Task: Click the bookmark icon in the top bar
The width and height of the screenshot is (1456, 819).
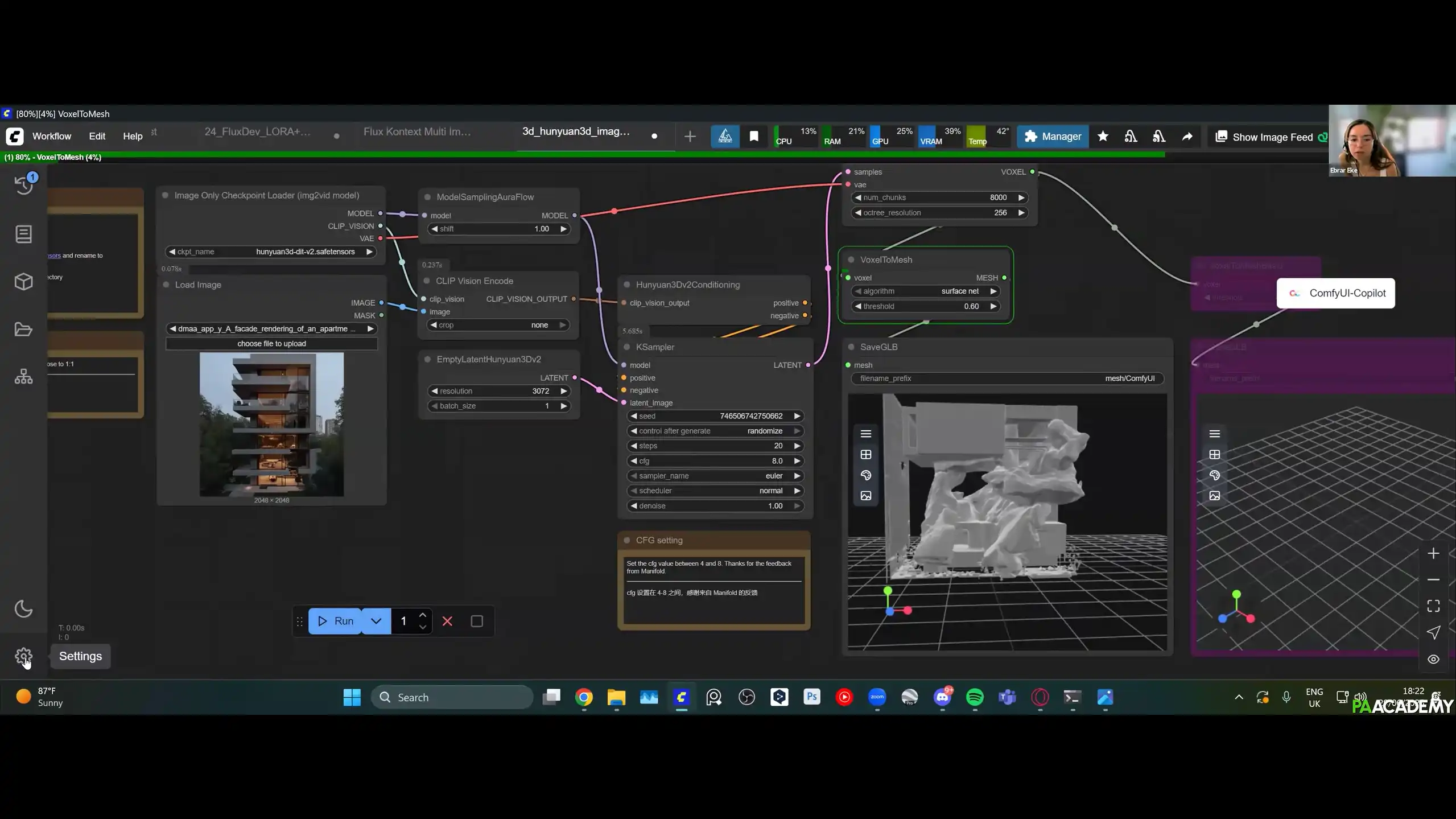Action: [x=754, y=136]
